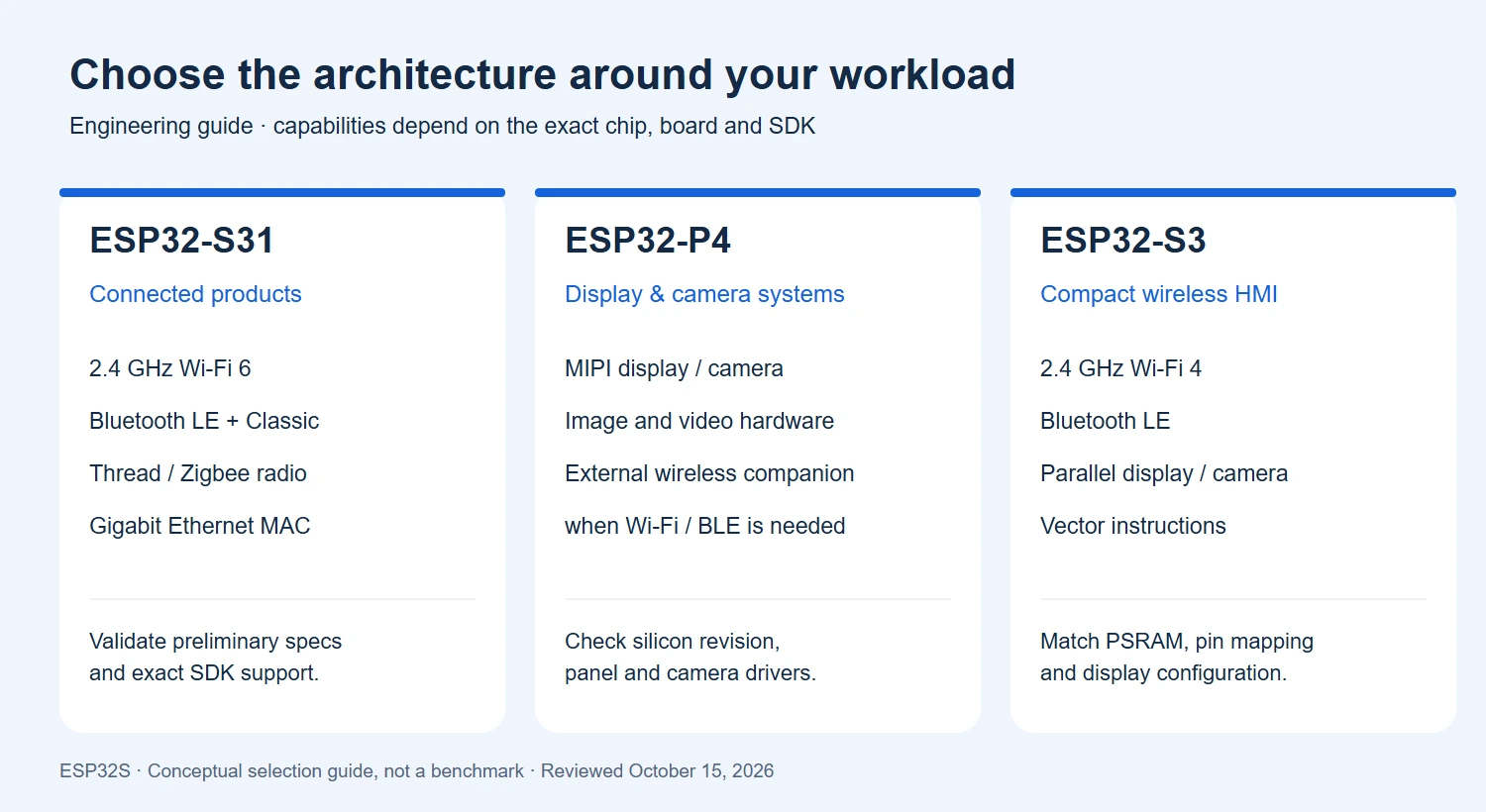The image size is (1486, 812).
Task: Click the "Compact wireless HMI" subtitle
Action: coord(1159,294)
